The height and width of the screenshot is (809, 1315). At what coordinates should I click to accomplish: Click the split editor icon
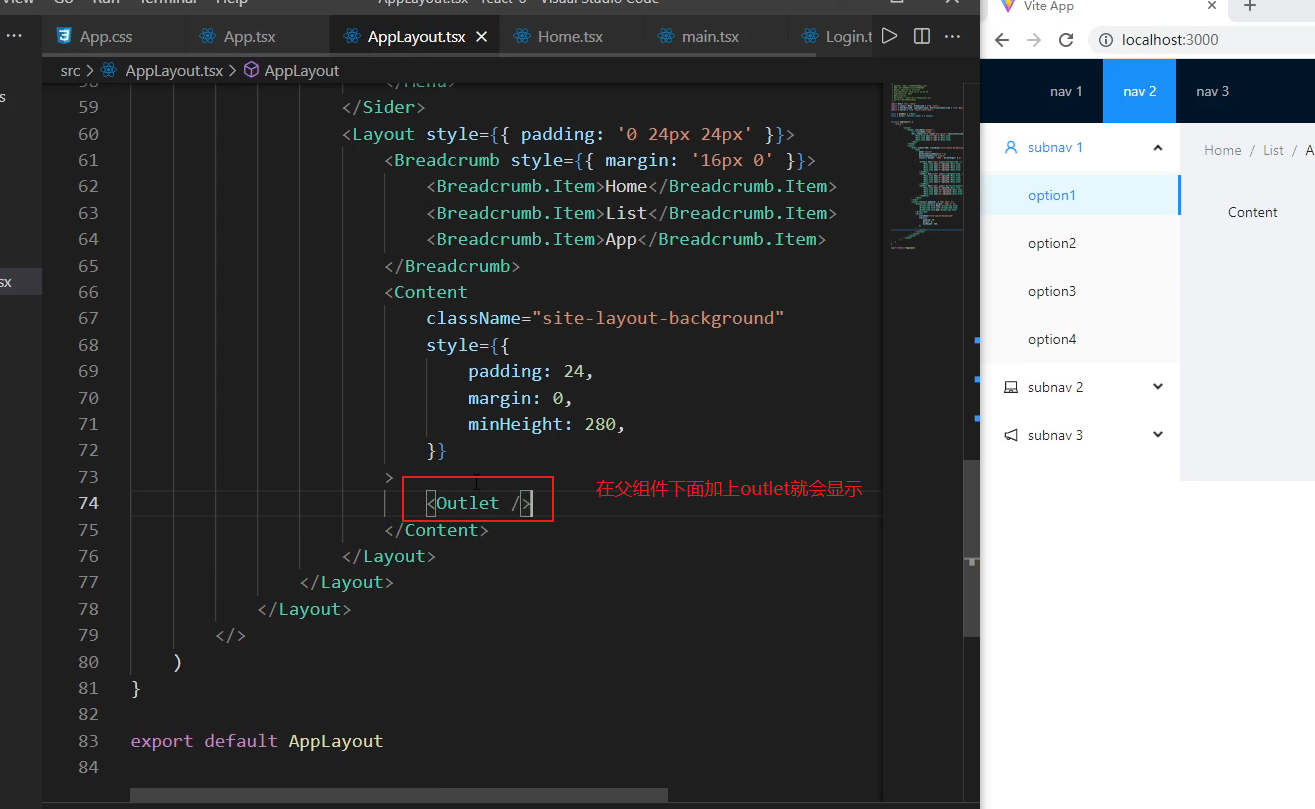point(921,36)
